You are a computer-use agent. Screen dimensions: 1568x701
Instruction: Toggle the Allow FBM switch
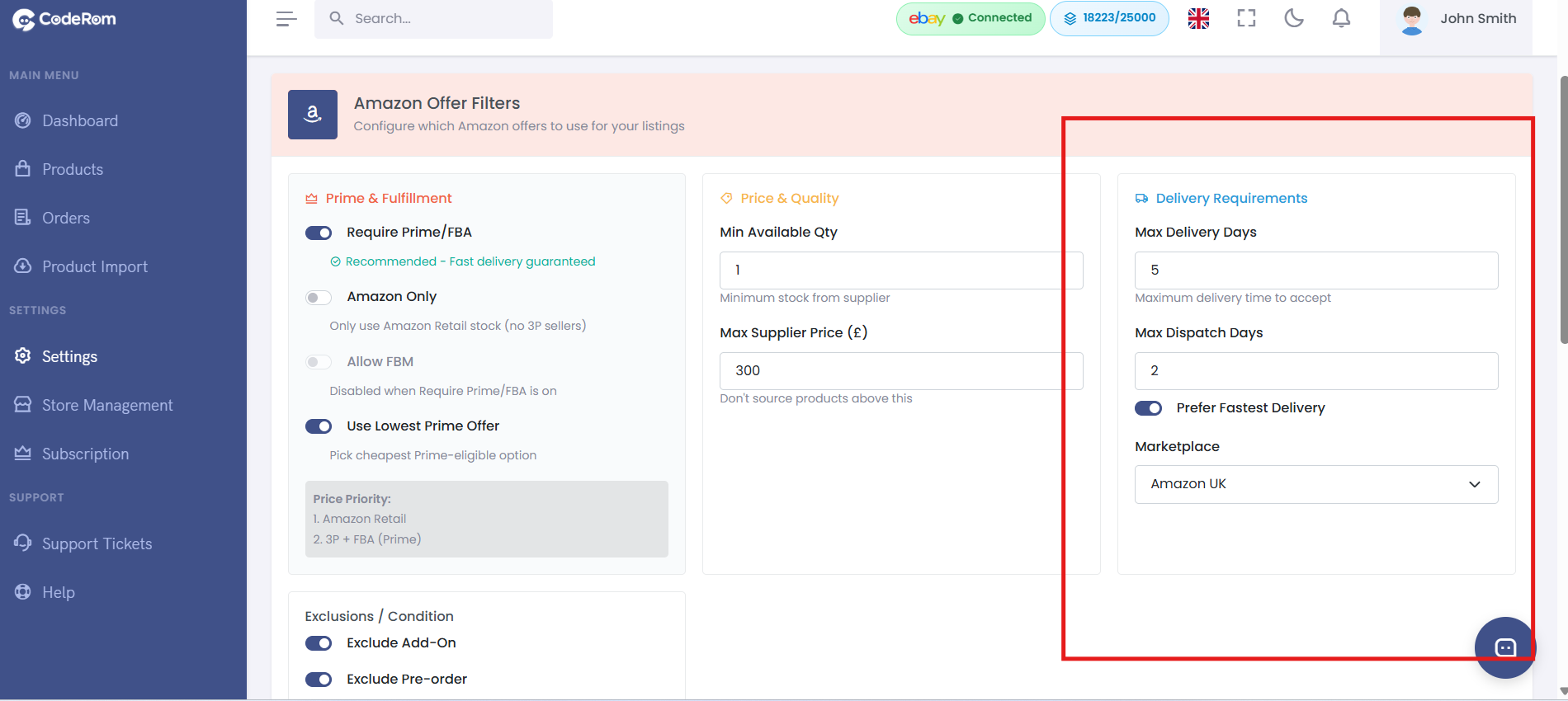click(x=319, y=362)
